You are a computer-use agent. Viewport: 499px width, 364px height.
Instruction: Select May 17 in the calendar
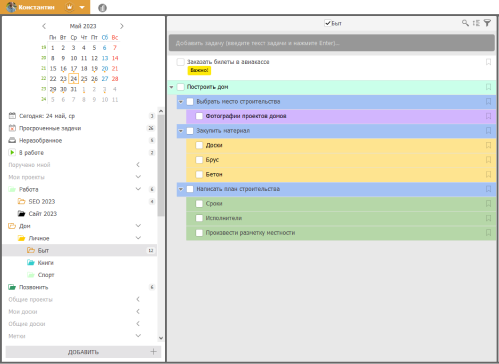tap(74, 68)
